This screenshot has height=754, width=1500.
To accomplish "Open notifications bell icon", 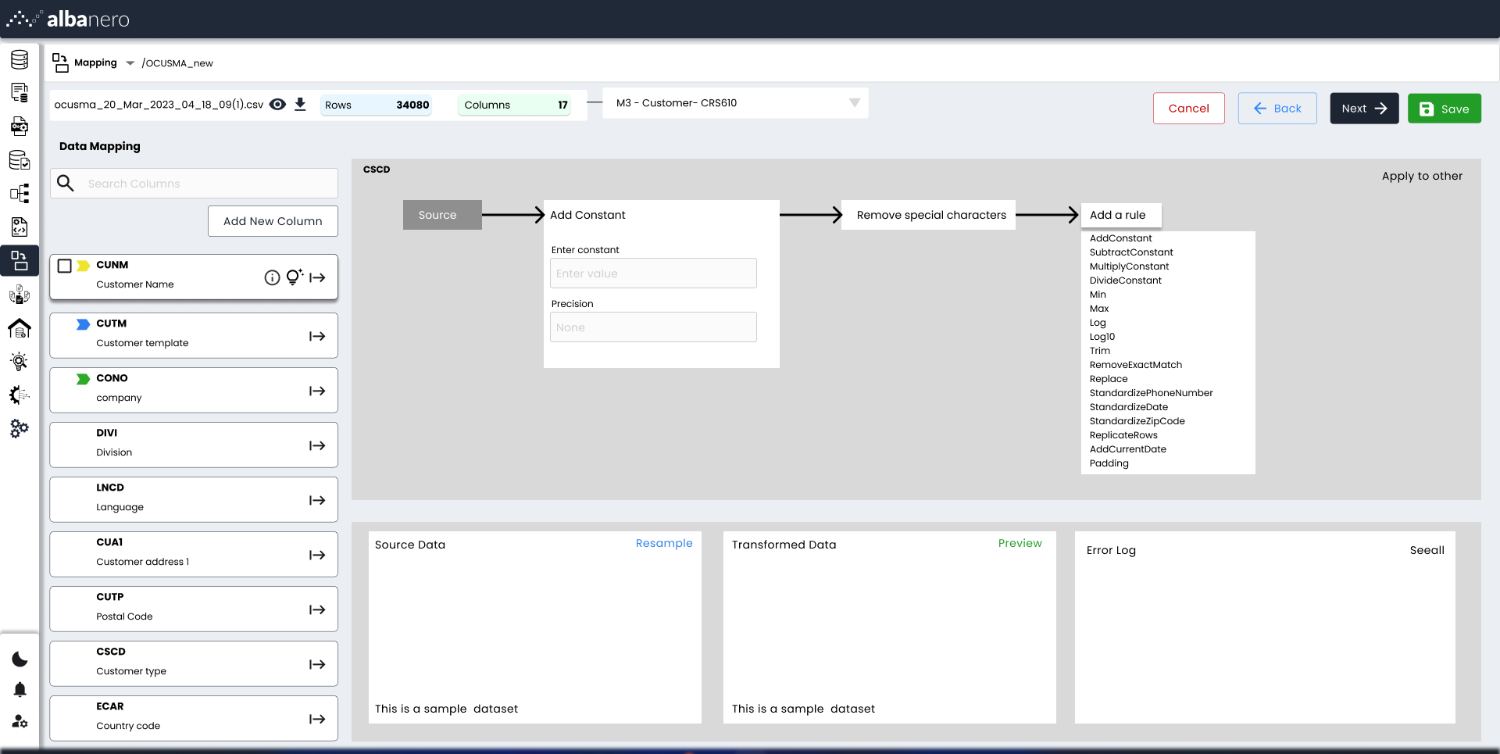I will 20,690.
